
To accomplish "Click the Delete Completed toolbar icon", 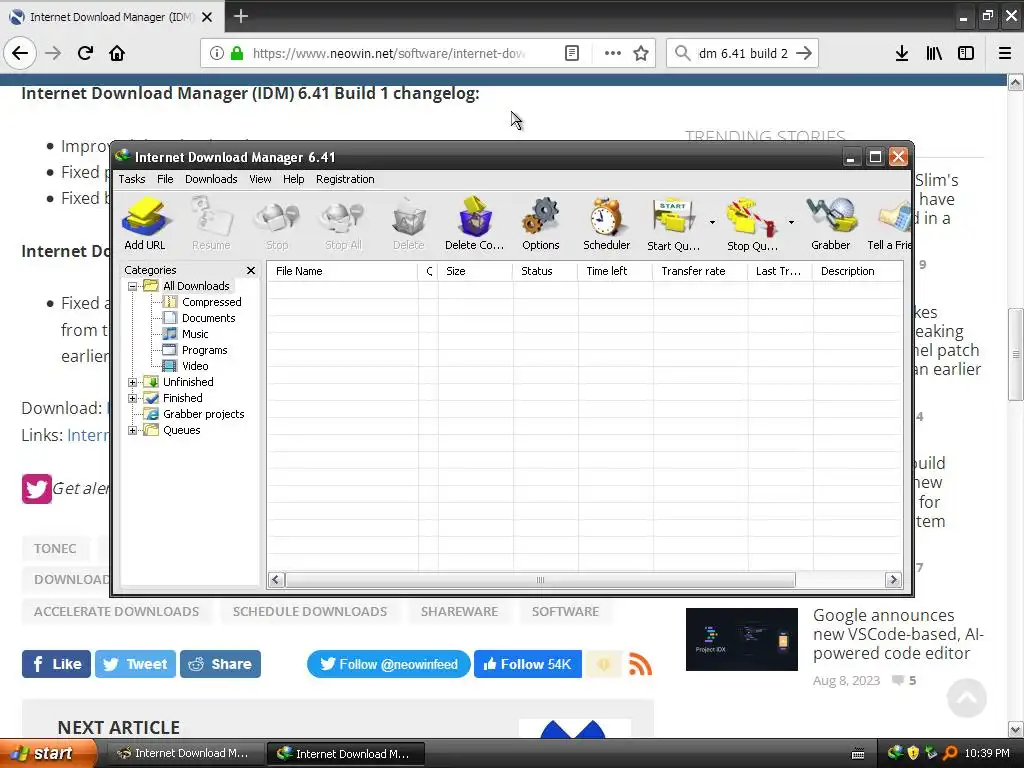I will click(x=475, y=223).
